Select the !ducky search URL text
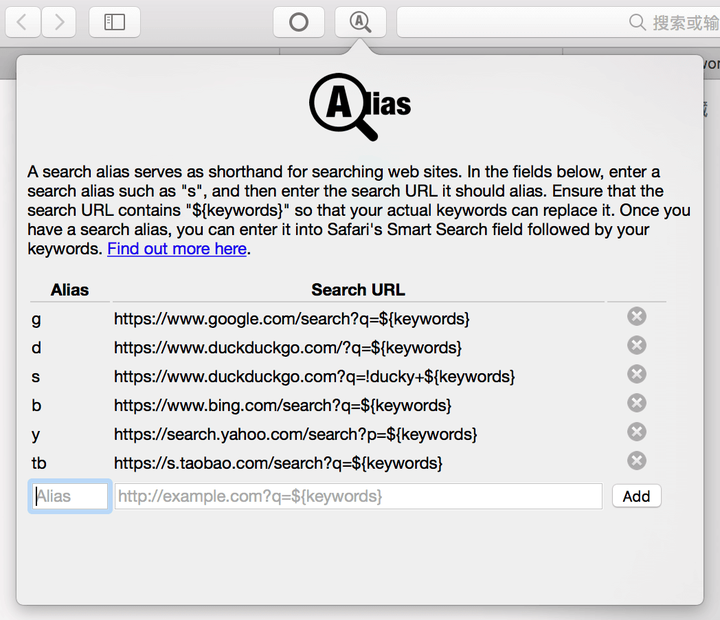This screenshot has width=720, height=620. click(314, 377)
